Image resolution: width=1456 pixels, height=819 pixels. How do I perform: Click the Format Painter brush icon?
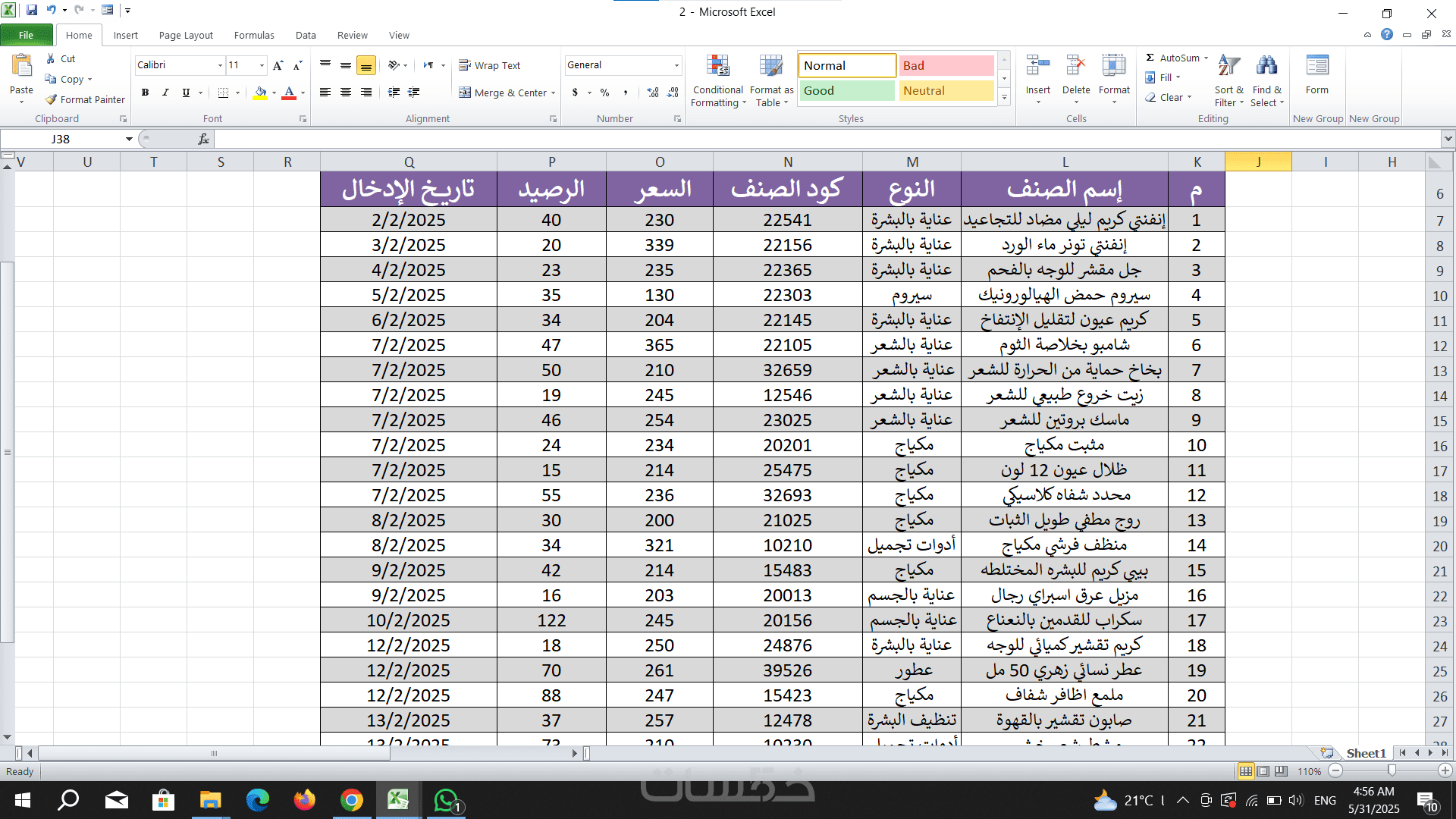tap(52, 99)
